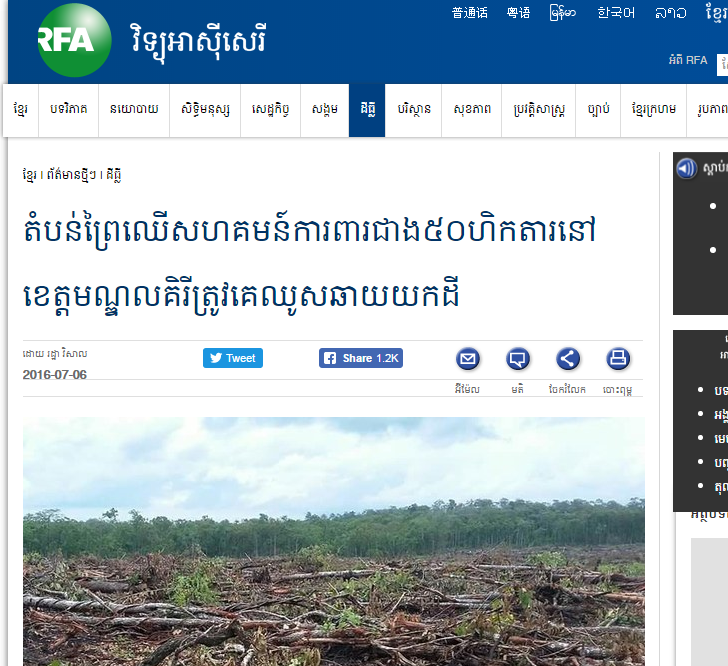Click the audio speaker icon in sidebar
Image resolution: width=728 pixels, height=666 pixels.
point(686,168)
